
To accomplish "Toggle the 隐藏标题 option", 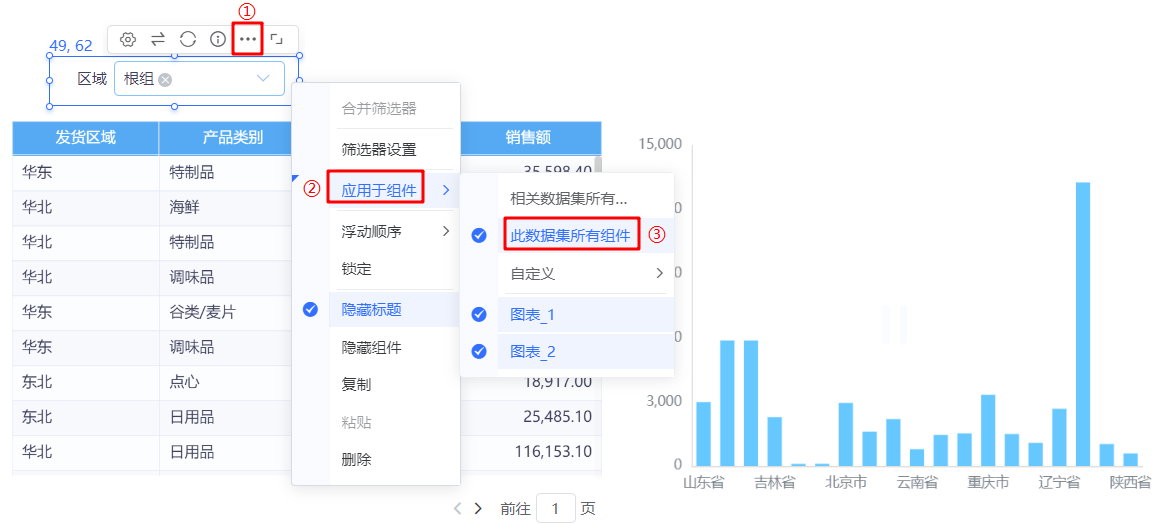I will [394, 310].
